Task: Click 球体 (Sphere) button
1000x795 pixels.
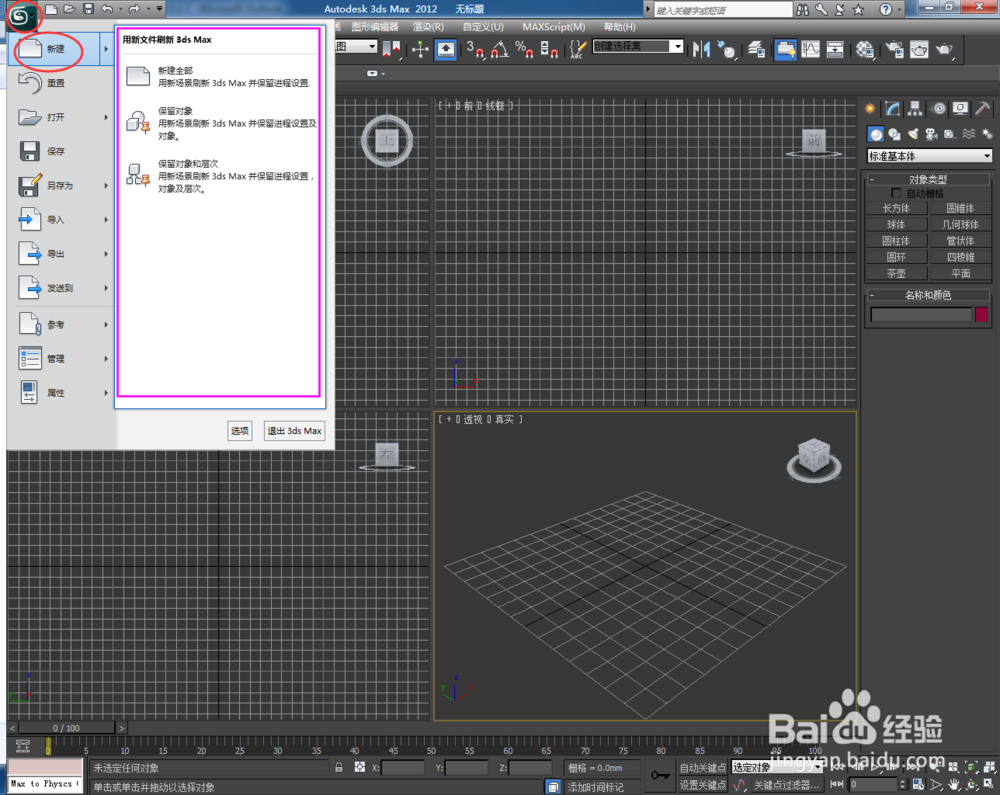Action: [896, 224]
